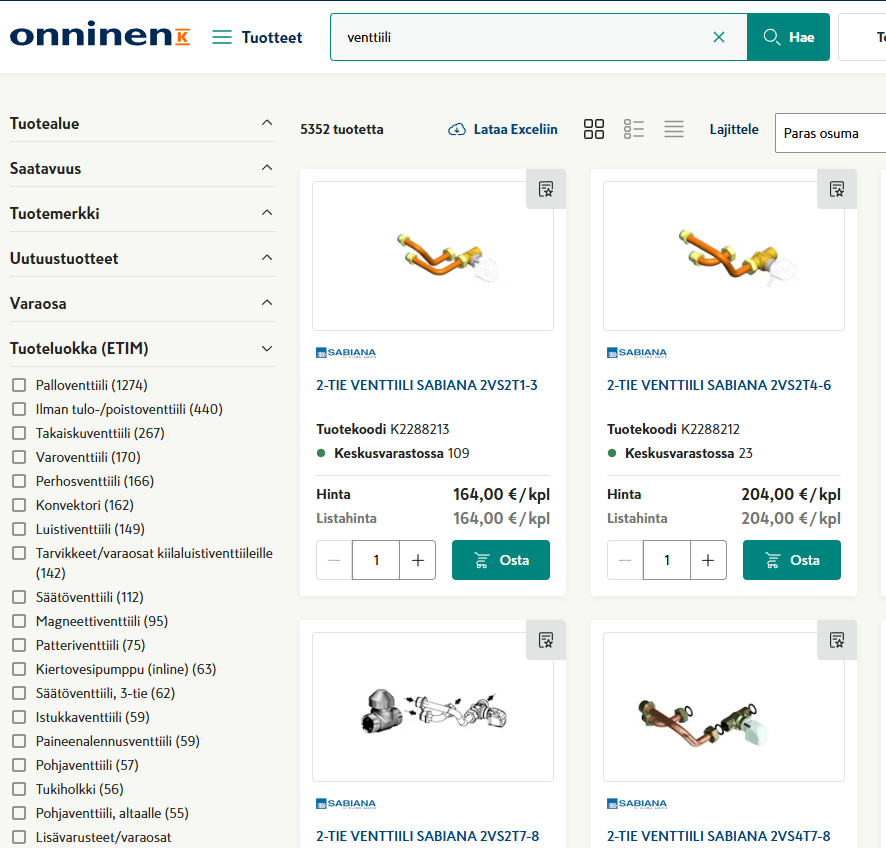886x848 pixels.
Task: Check the Pohjaventtiili (57) filter
Action: point(19,766)
